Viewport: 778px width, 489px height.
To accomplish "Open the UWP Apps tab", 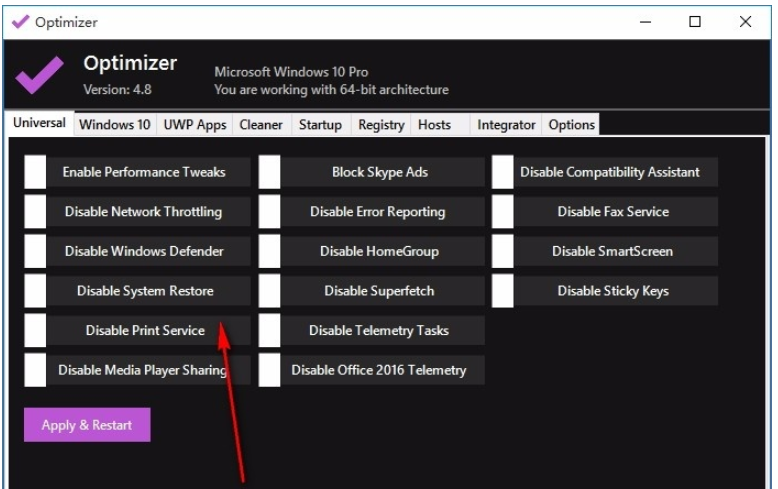I will click(x=195, y=125).
